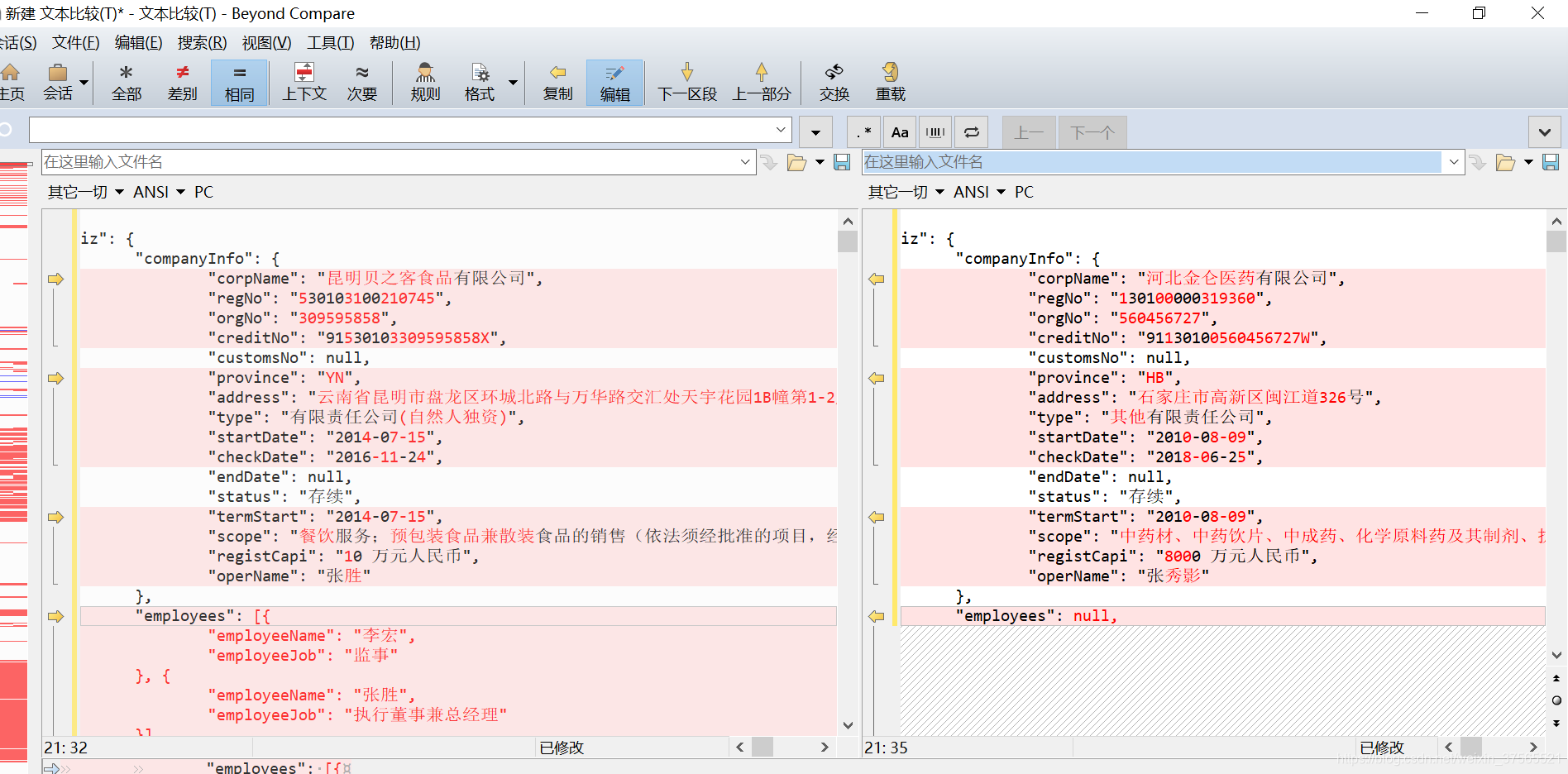Open the 搜索(R) menu
Image resolution: width=1568 pixels, height=774 pixels.
click(202, 43)
